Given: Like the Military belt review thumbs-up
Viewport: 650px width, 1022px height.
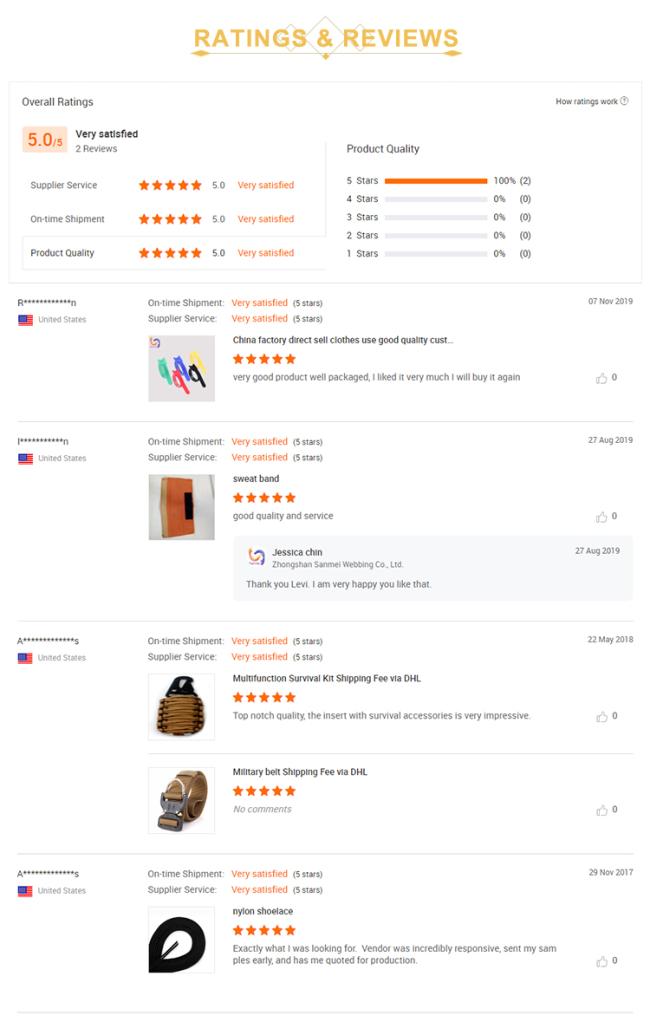Looking at the screenshot, I should [602, 810].
